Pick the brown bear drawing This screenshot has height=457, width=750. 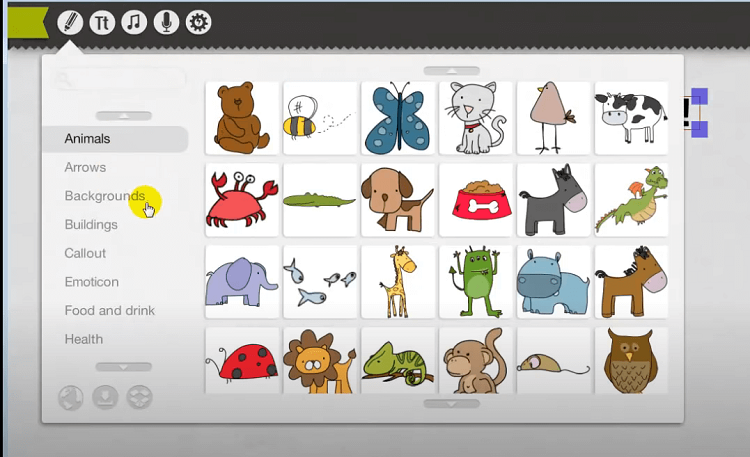242,118
